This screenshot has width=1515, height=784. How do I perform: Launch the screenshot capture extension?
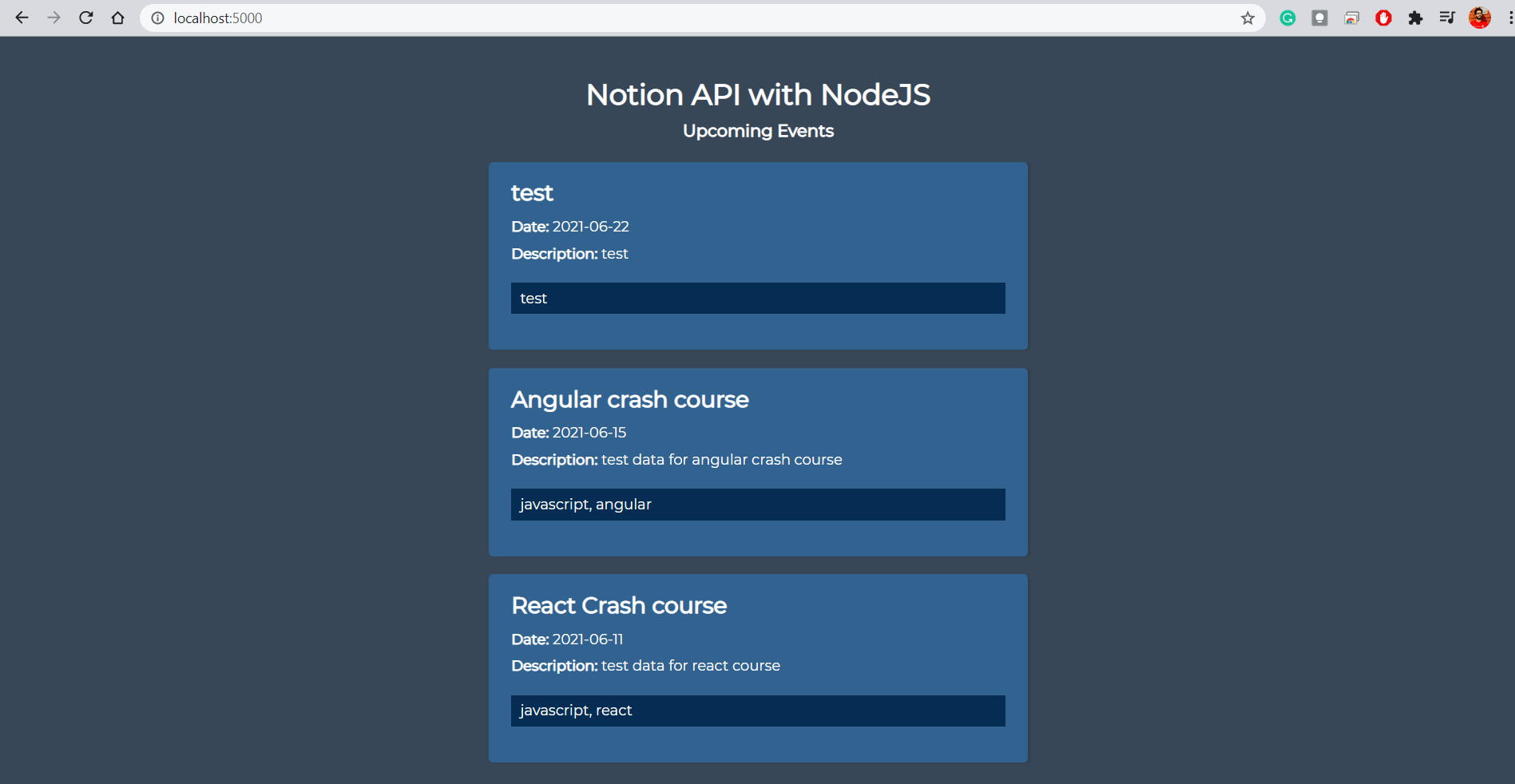pyautogui.click(x=1351, y=18)
